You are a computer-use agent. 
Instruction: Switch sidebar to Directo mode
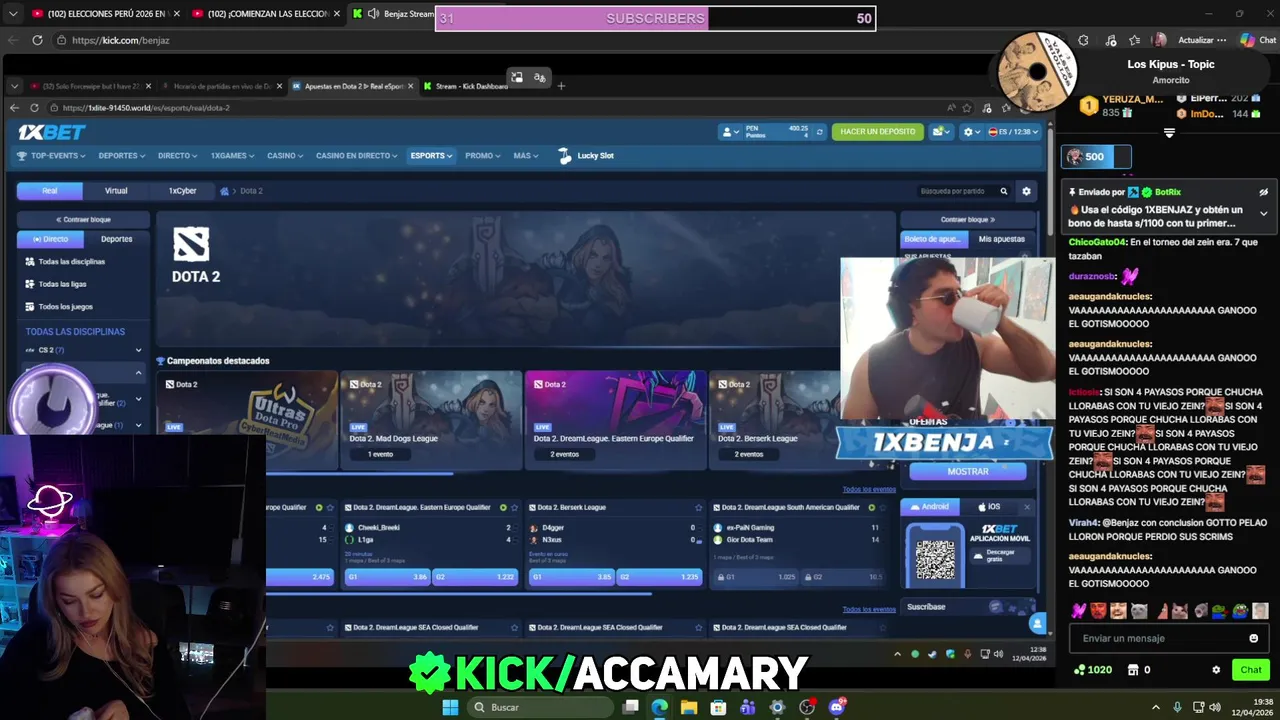(50, 239)
